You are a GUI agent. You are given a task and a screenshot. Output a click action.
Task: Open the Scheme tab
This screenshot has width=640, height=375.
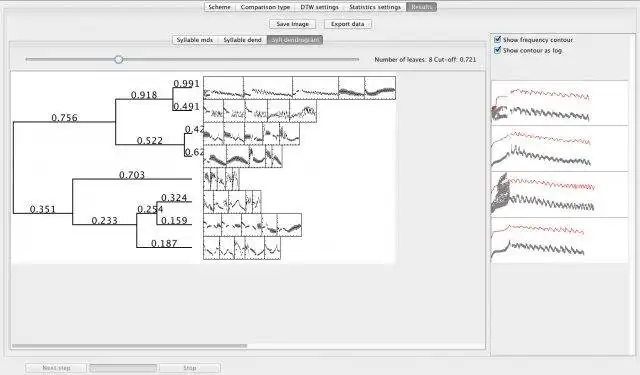(x=219, y=7)
